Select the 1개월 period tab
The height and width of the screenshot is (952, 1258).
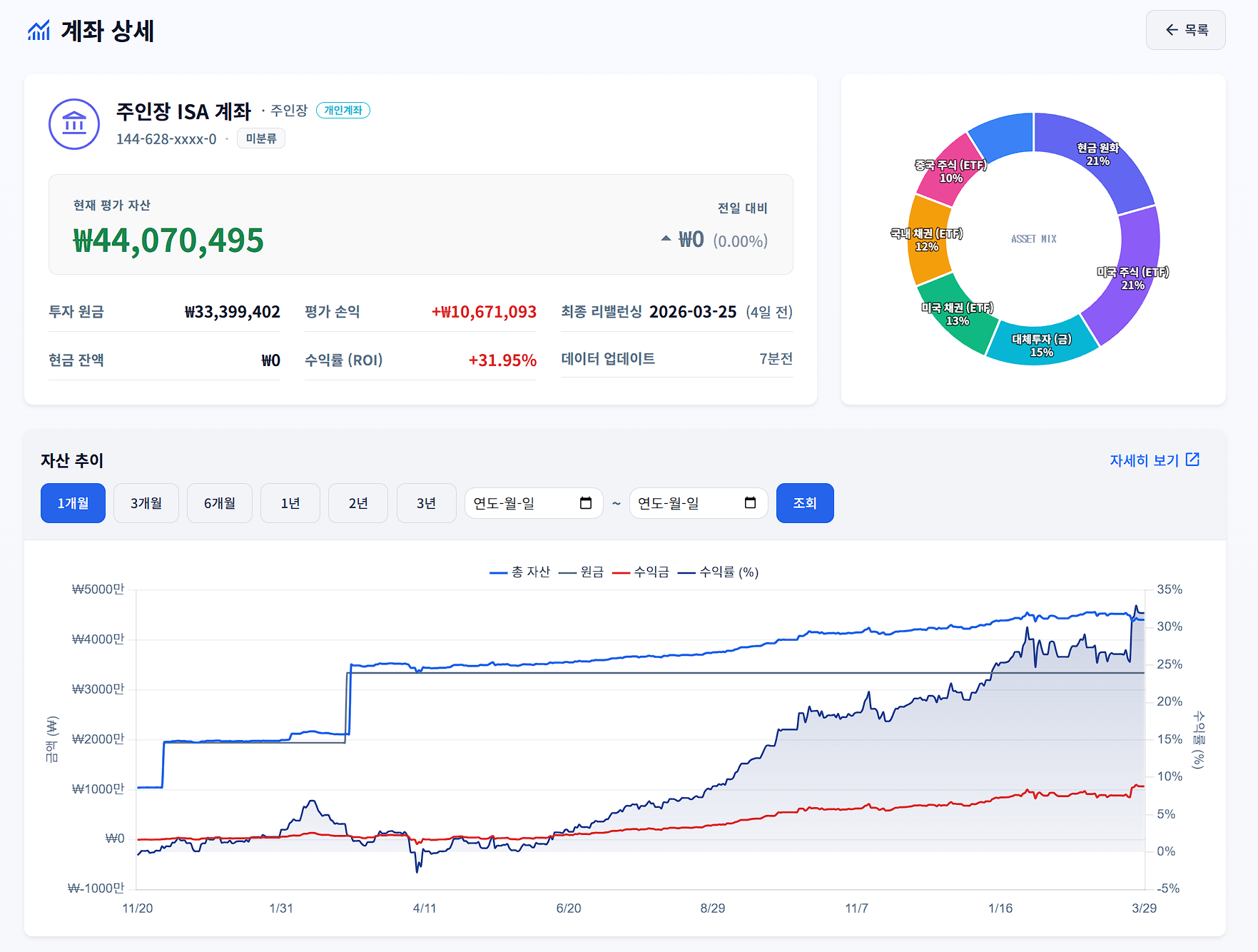click(73, 503)
